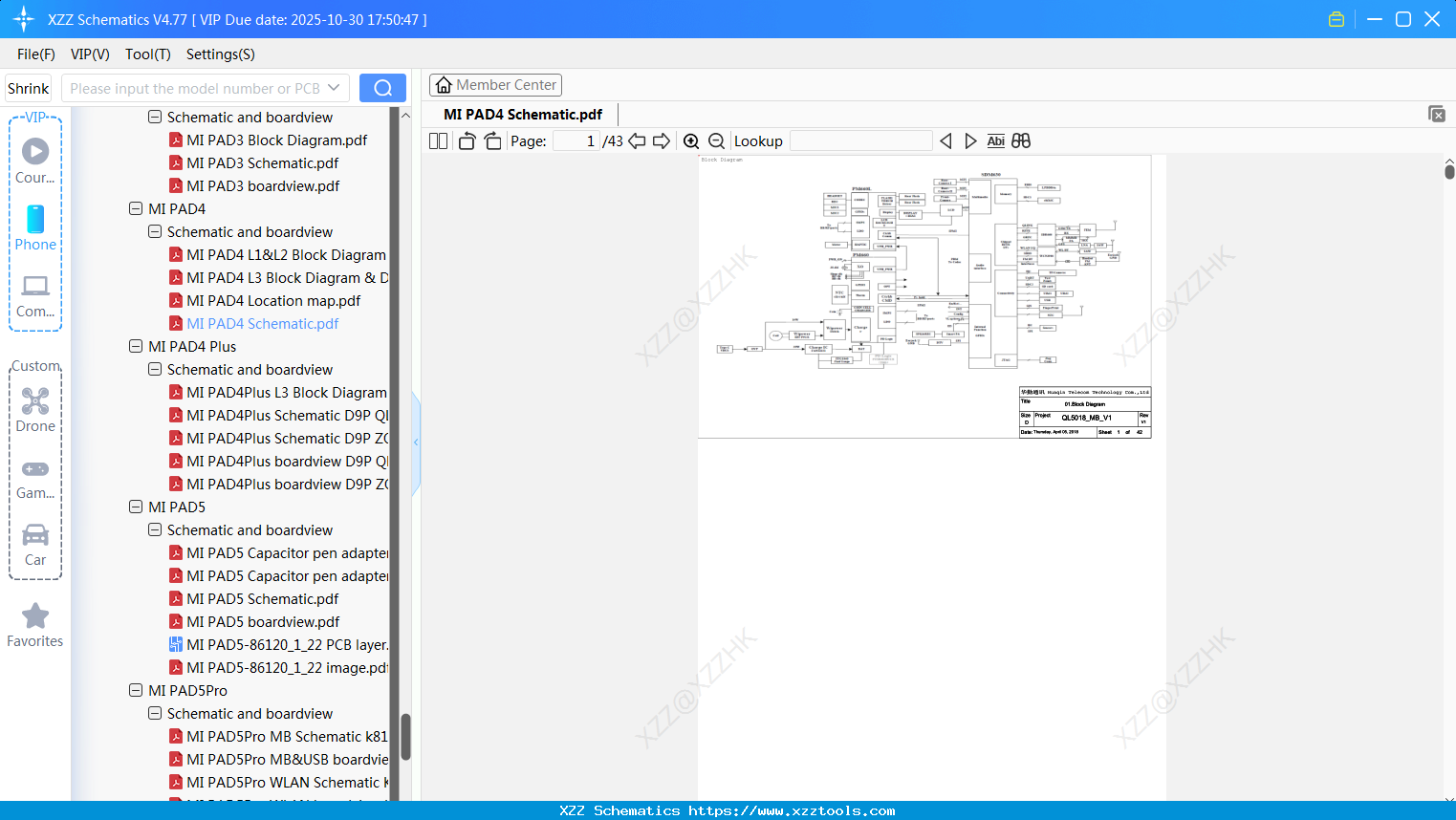Switch to the MI PAD4 Schematic.pdf tab
This screenshot has width=1456, height=820.
pyautogui.click(x=521, y=114)
